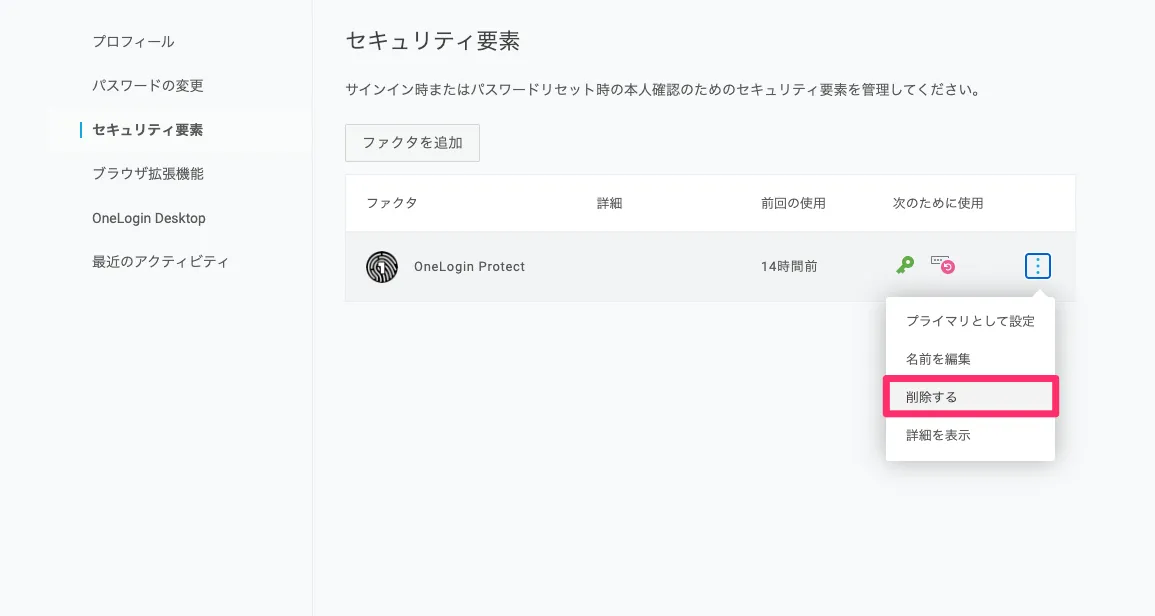
Task: Close the three-dot options menu button
Action: point(1038,266)
